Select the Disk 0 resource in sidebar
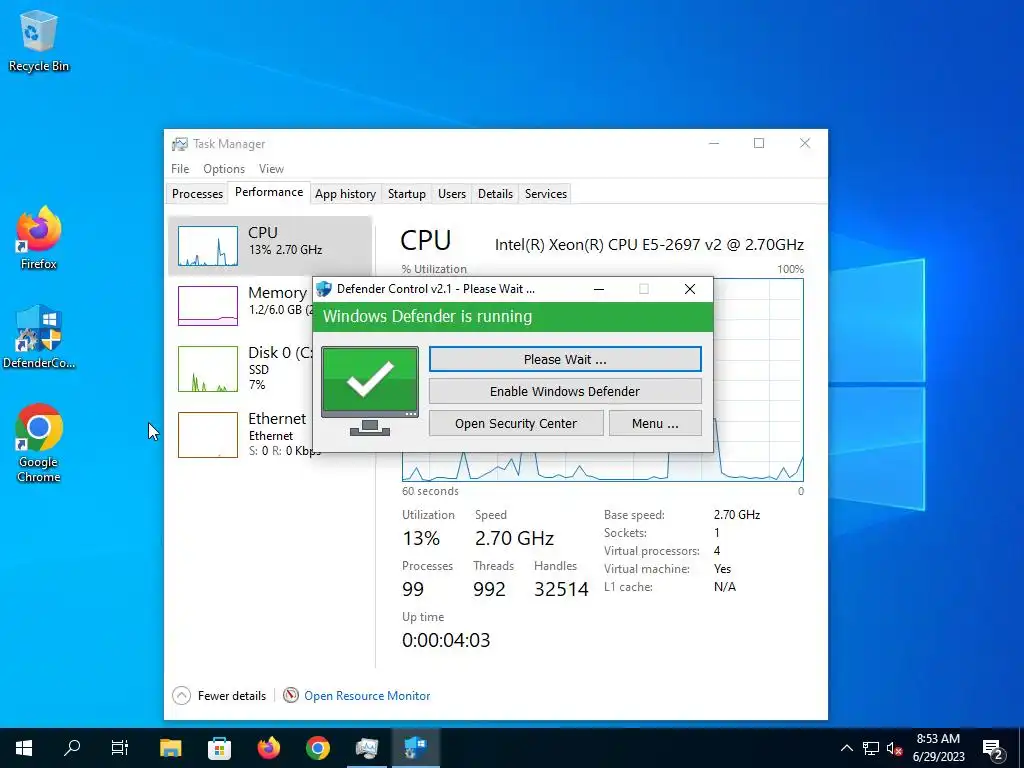The image size is (1024, 768). pyautogui.click(x=240, y=369)
